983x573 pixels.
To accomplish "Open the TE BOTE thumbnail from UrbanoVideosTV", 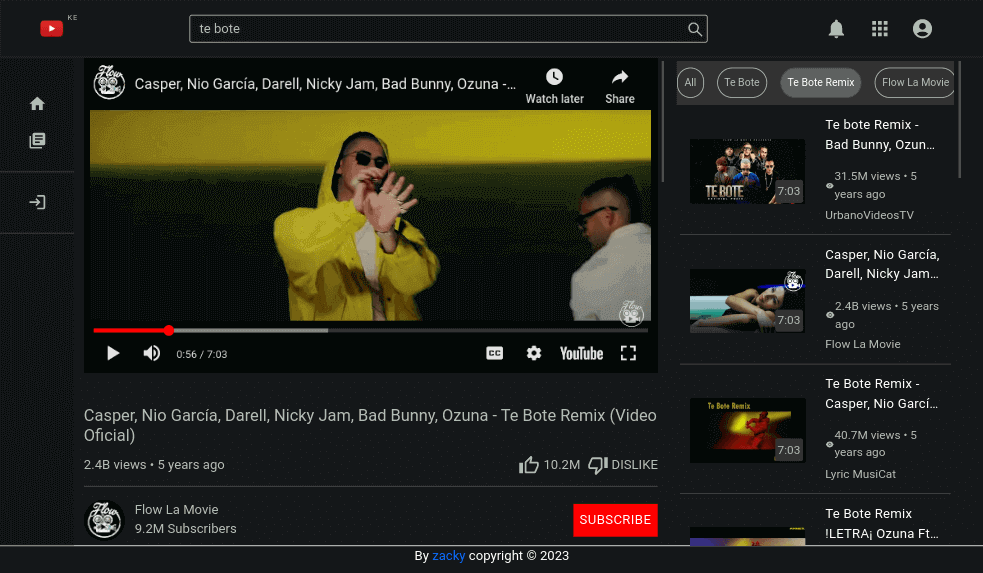I will pyautogui.click(x=747, y=171).
